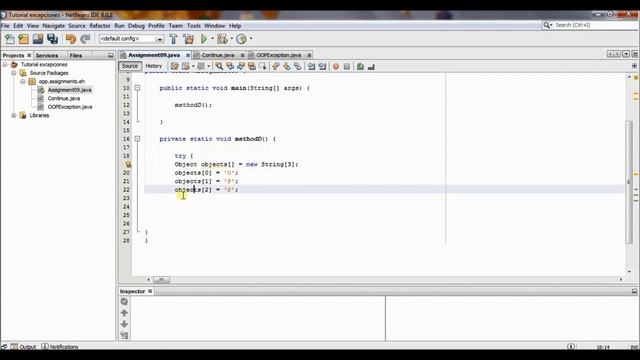Open the Navigate menu
Image resolution: width=640 pixels, height=360 pixels.
(x=53, y=26)
